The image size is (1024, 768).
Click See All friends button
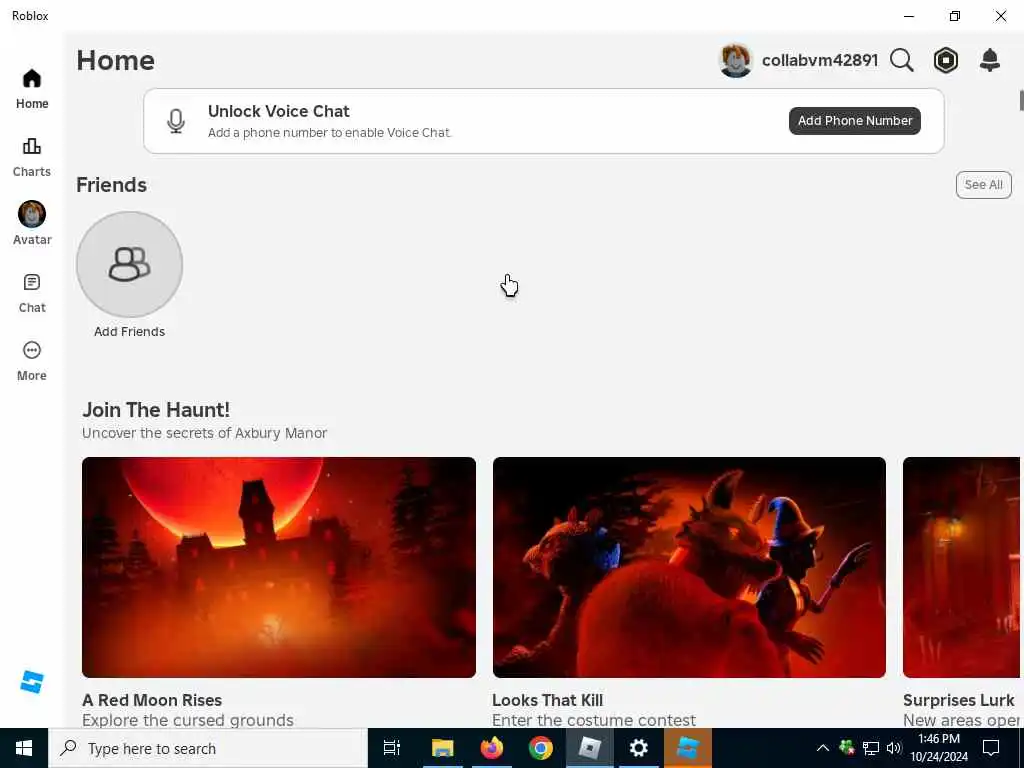(984, 185)
